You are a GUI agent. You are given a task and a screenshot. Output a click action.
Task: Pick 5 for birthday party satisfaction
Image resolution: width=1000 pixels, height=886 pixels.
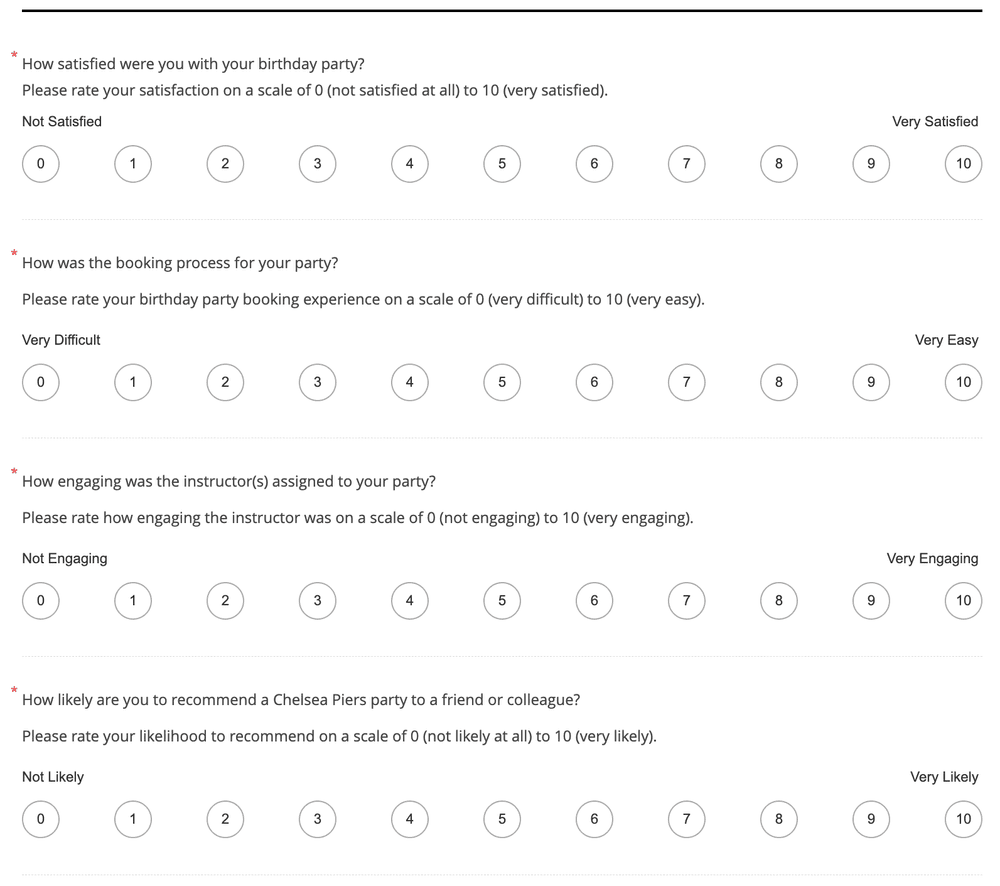tap(502, 164)
